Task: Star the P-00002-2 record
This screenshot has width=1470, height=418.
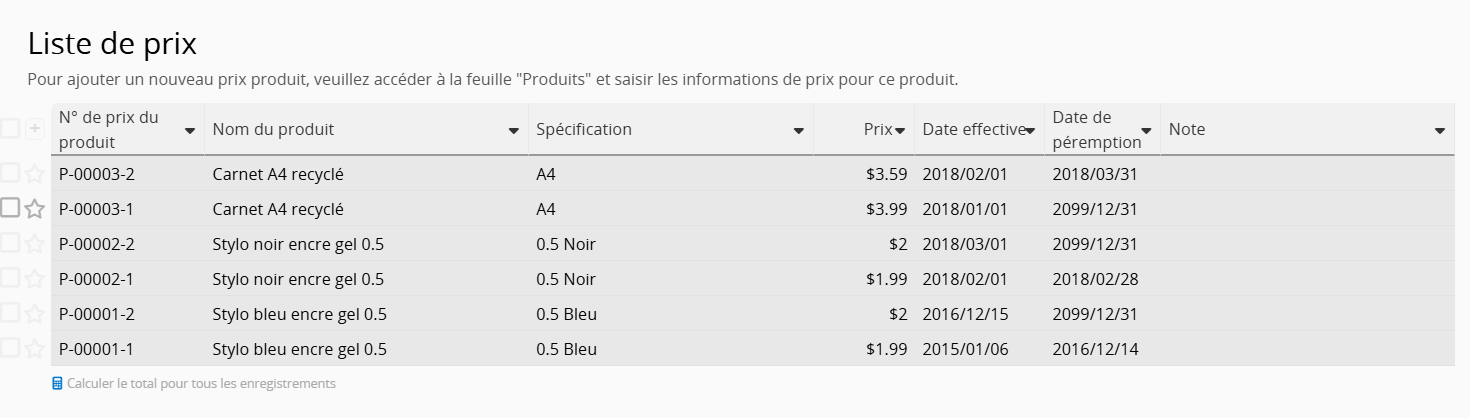Action: coord(35,244)
